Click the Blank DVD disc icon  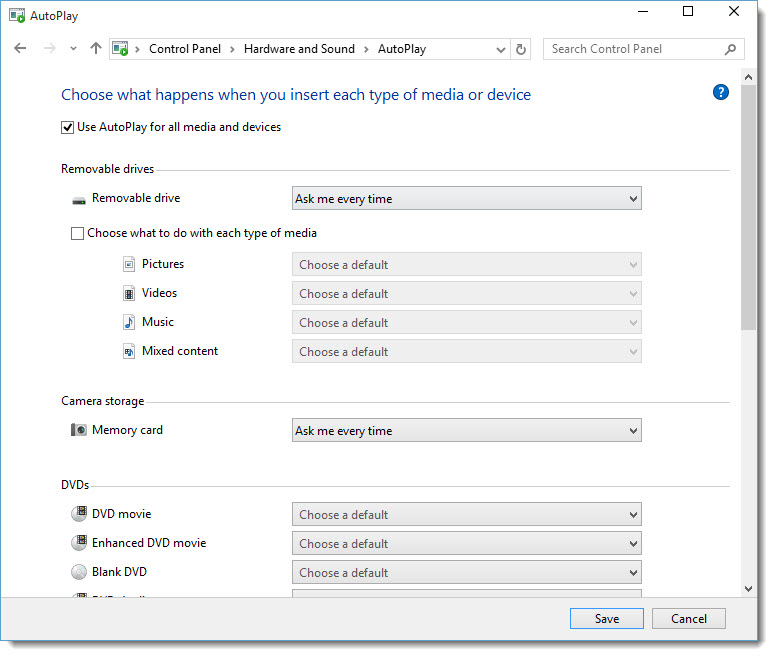79,572
